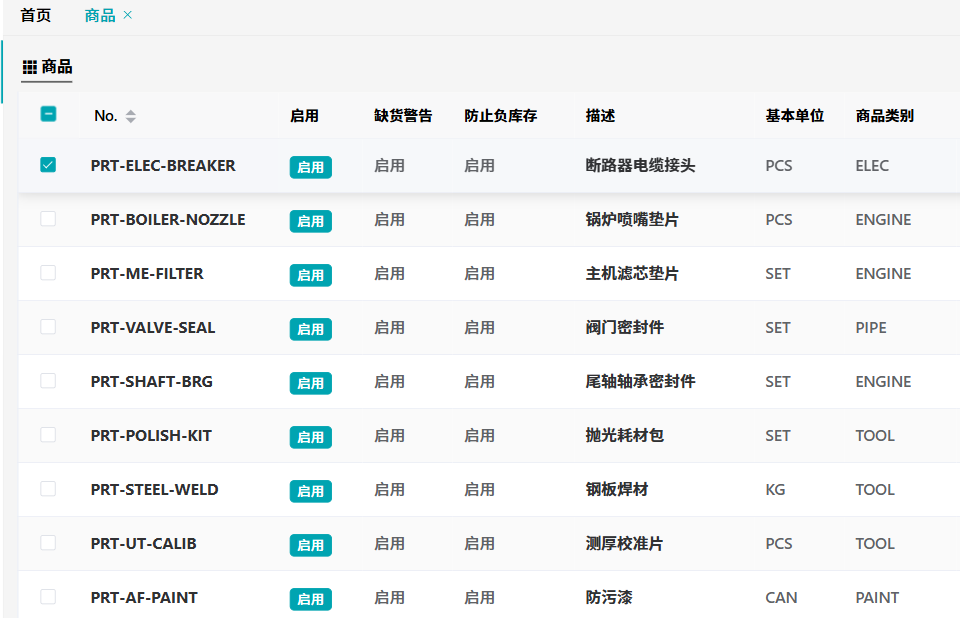Check the PRT-BOILER-NOZZLE row checkbox

click(x=48, y=219)
